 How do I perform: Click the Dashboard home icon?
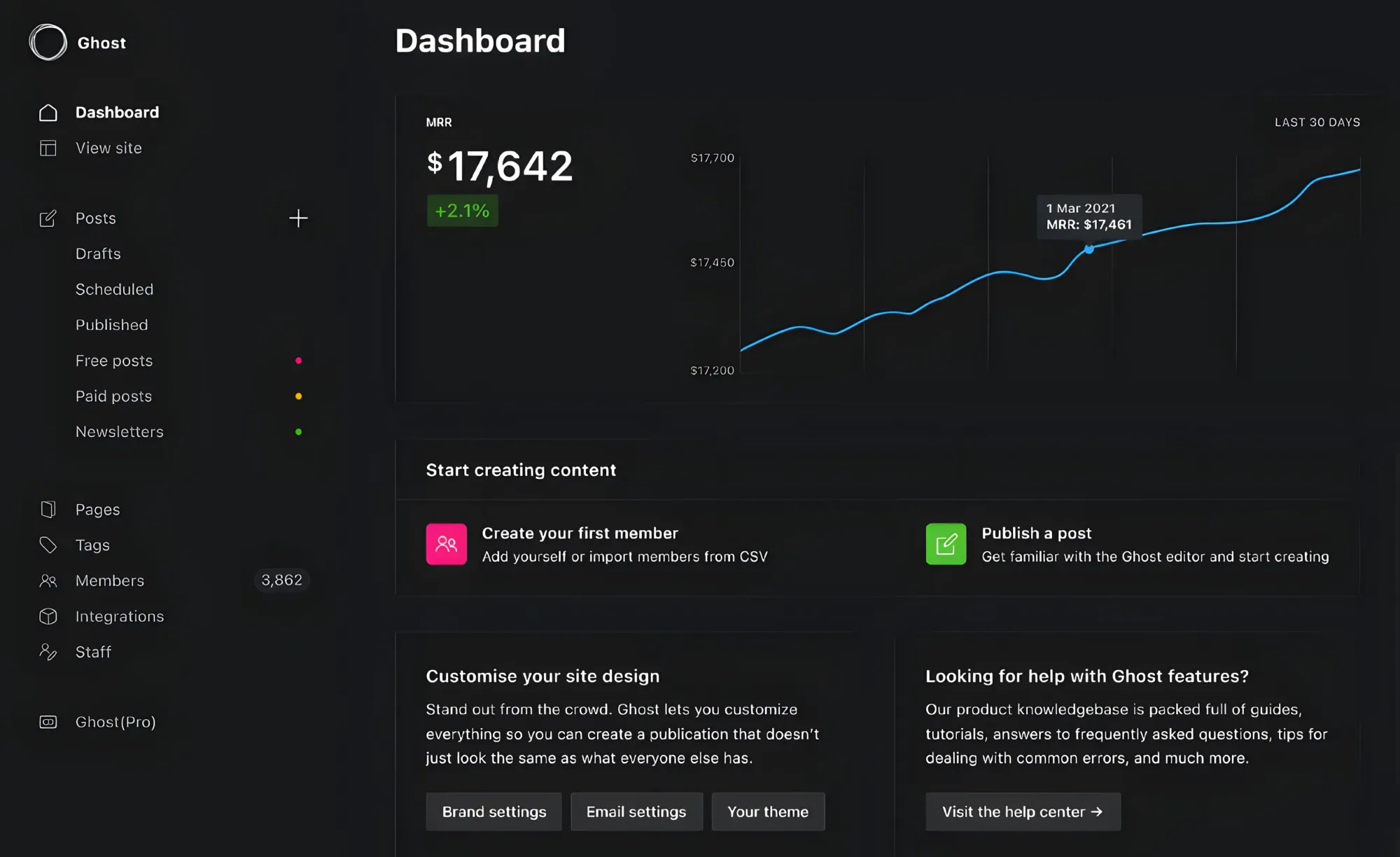click(x=48, y=113)
